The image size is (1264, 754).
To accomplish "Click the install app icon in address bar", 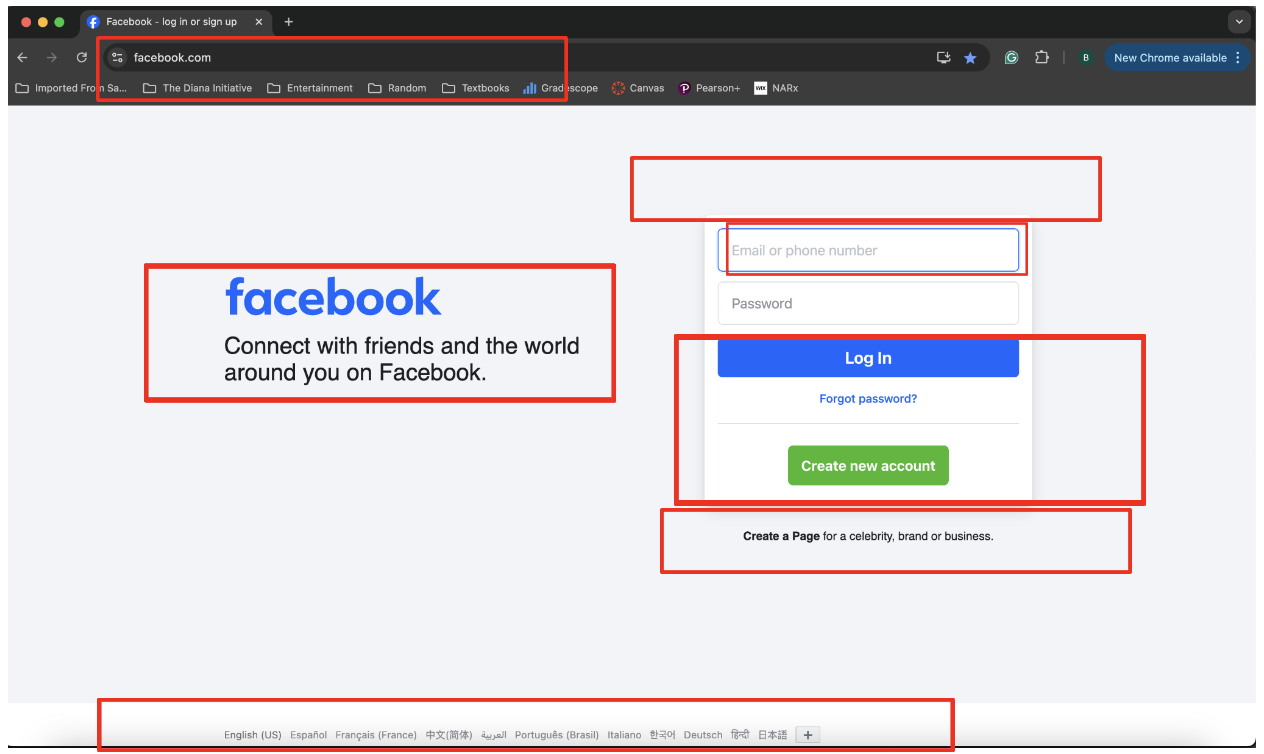I will 943,58.
